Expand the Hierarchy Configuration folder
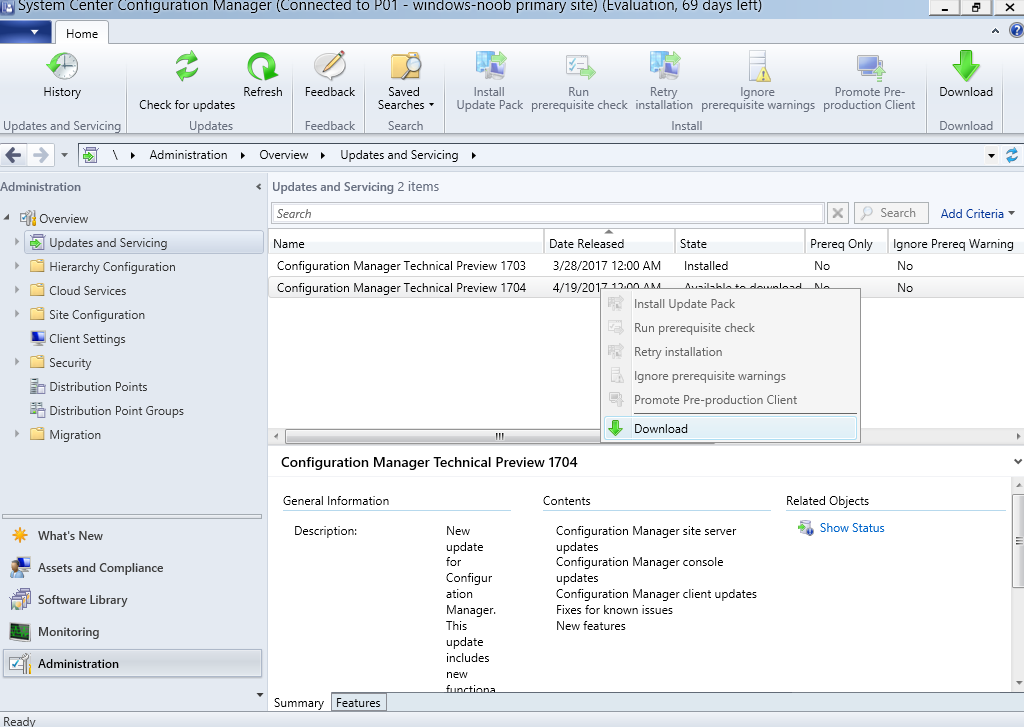1024x727 pixels. 17,266
